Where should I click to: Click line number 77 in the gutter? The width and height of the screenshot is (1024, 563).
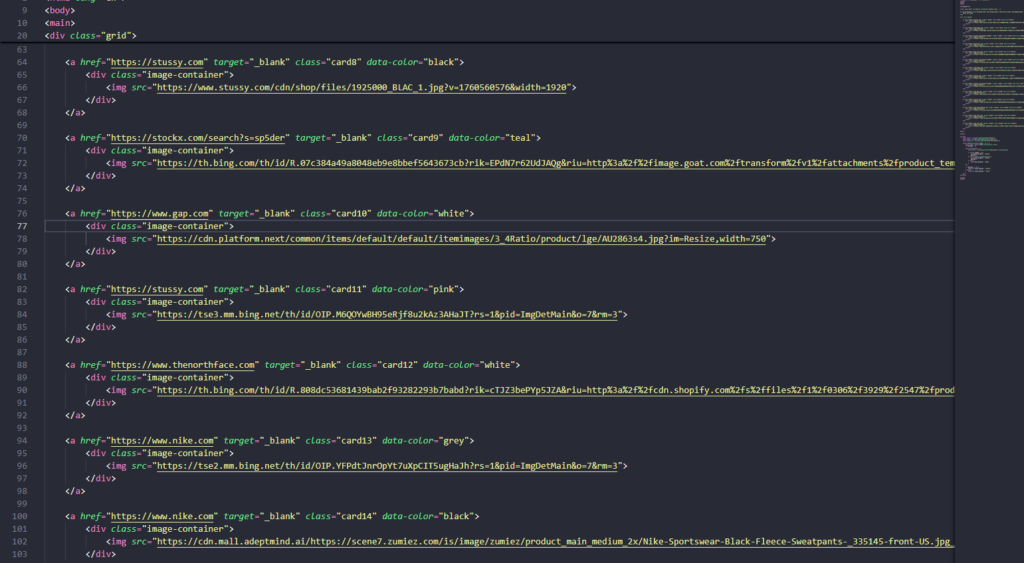pos(22,226)
